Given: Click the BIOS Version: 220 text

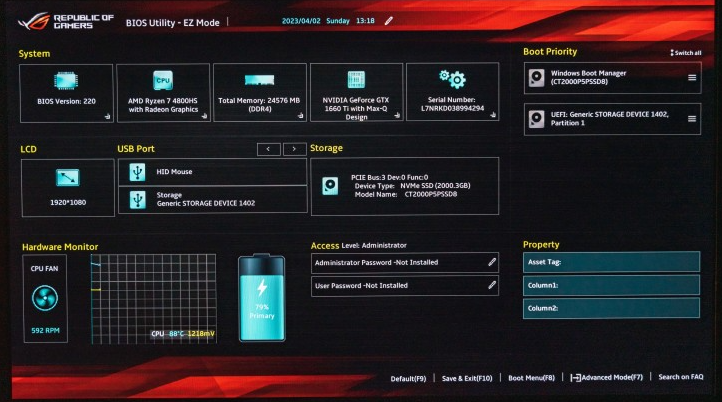Looking at the screenshot, I should pyautogui.click(x=66, y=101).
